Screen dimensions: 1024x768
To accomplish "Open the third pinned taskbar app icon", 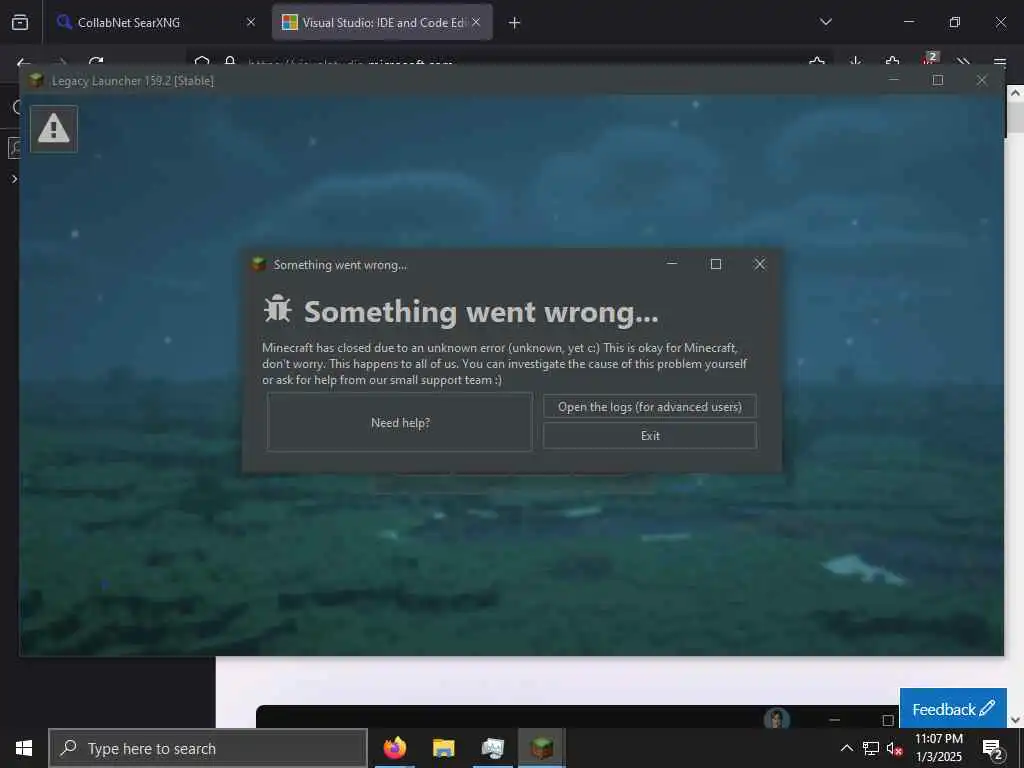I will click(492, 748).
